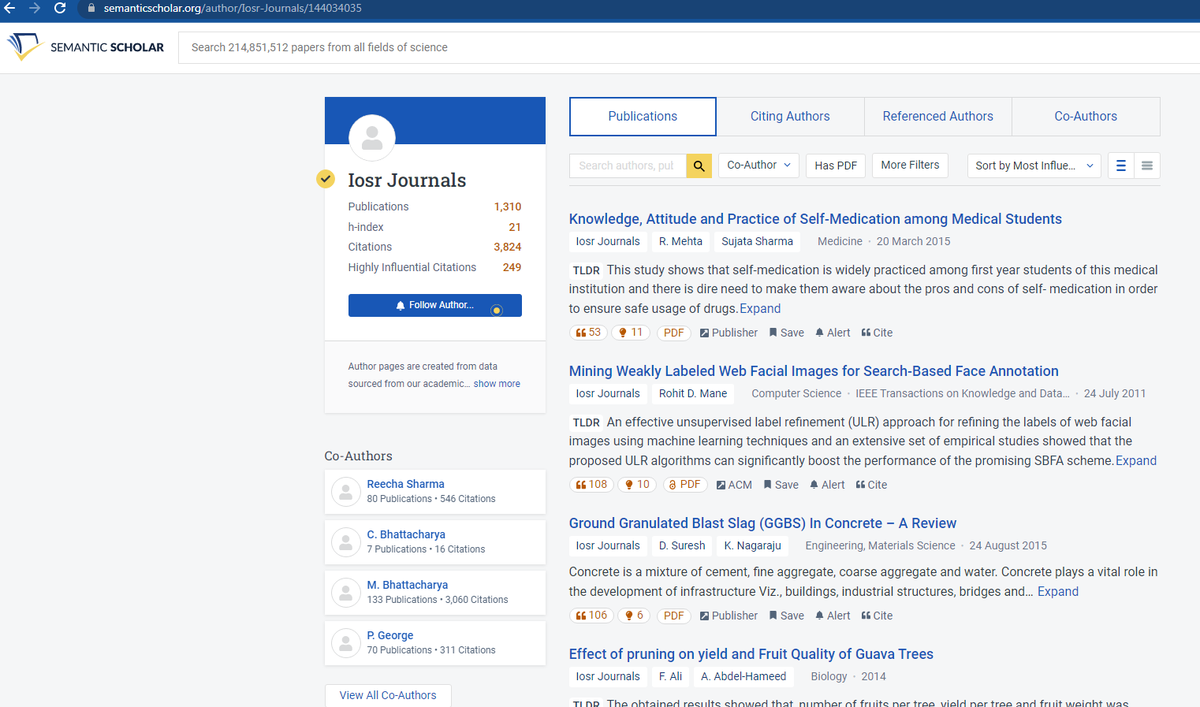Switch to the Co-Authors tab

[1086, 116]
